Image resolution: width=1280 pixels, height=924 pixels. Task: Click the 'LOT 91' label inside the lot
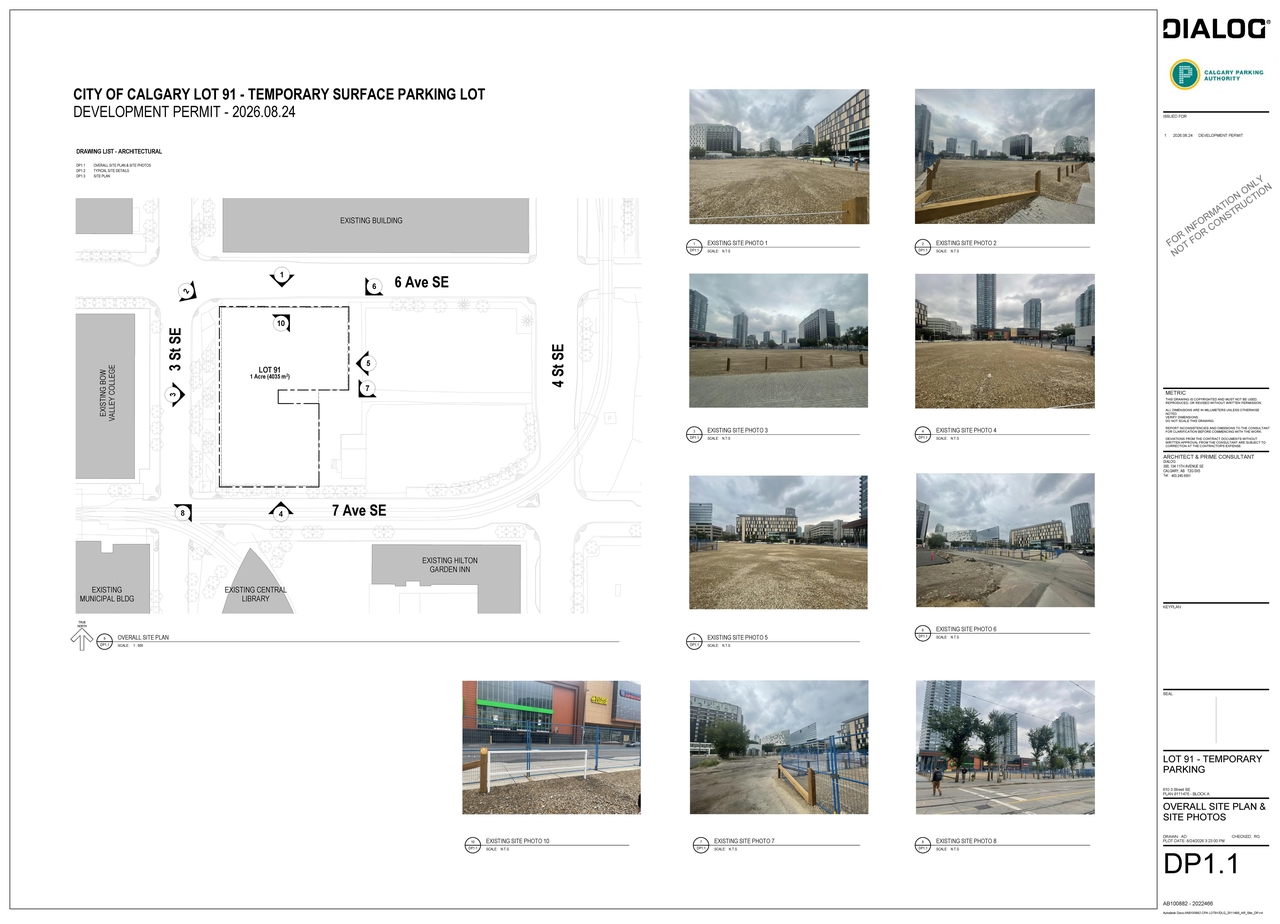(270, 370)
